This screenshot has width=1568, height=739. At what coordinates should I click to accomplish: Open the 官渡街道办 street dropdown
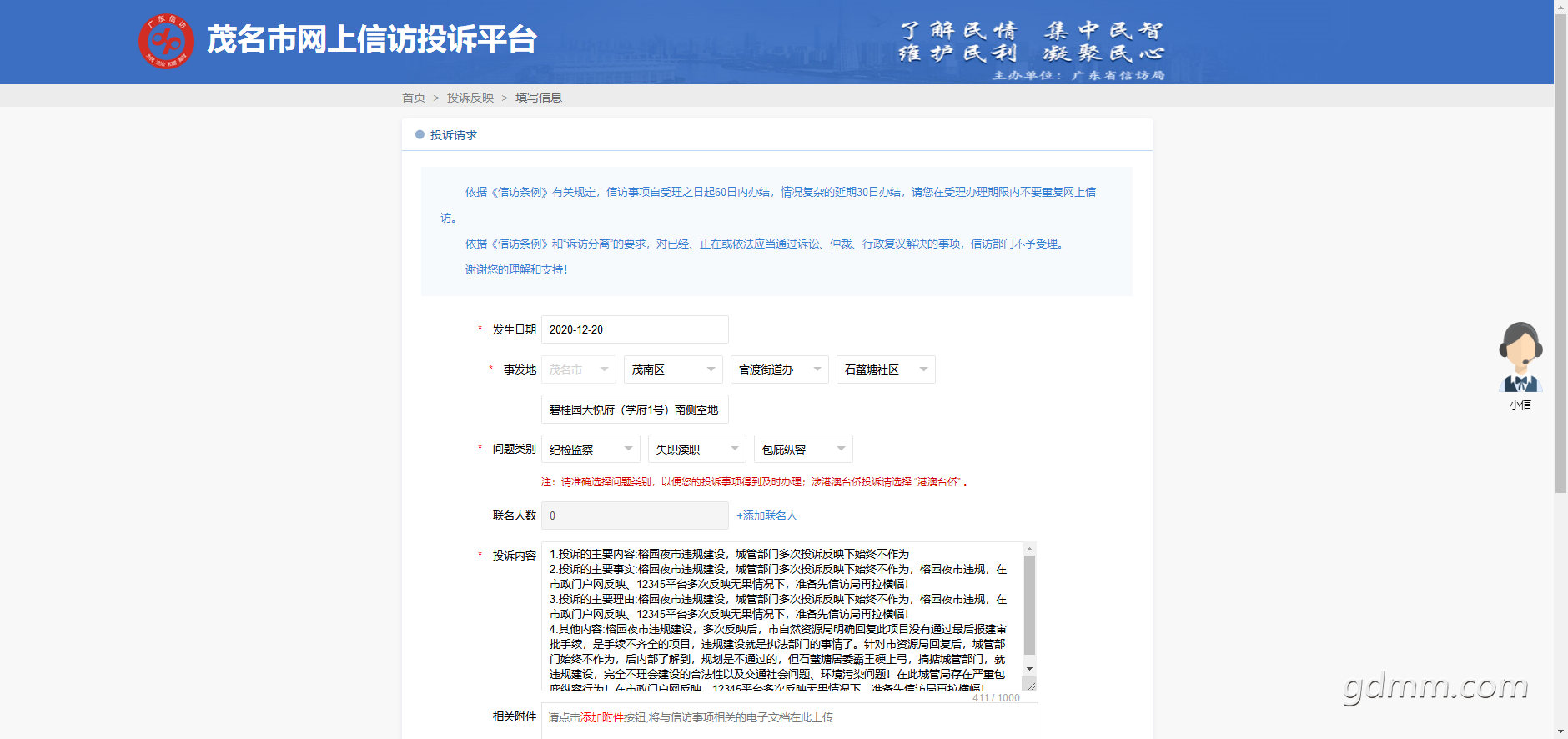coord(780,369)
